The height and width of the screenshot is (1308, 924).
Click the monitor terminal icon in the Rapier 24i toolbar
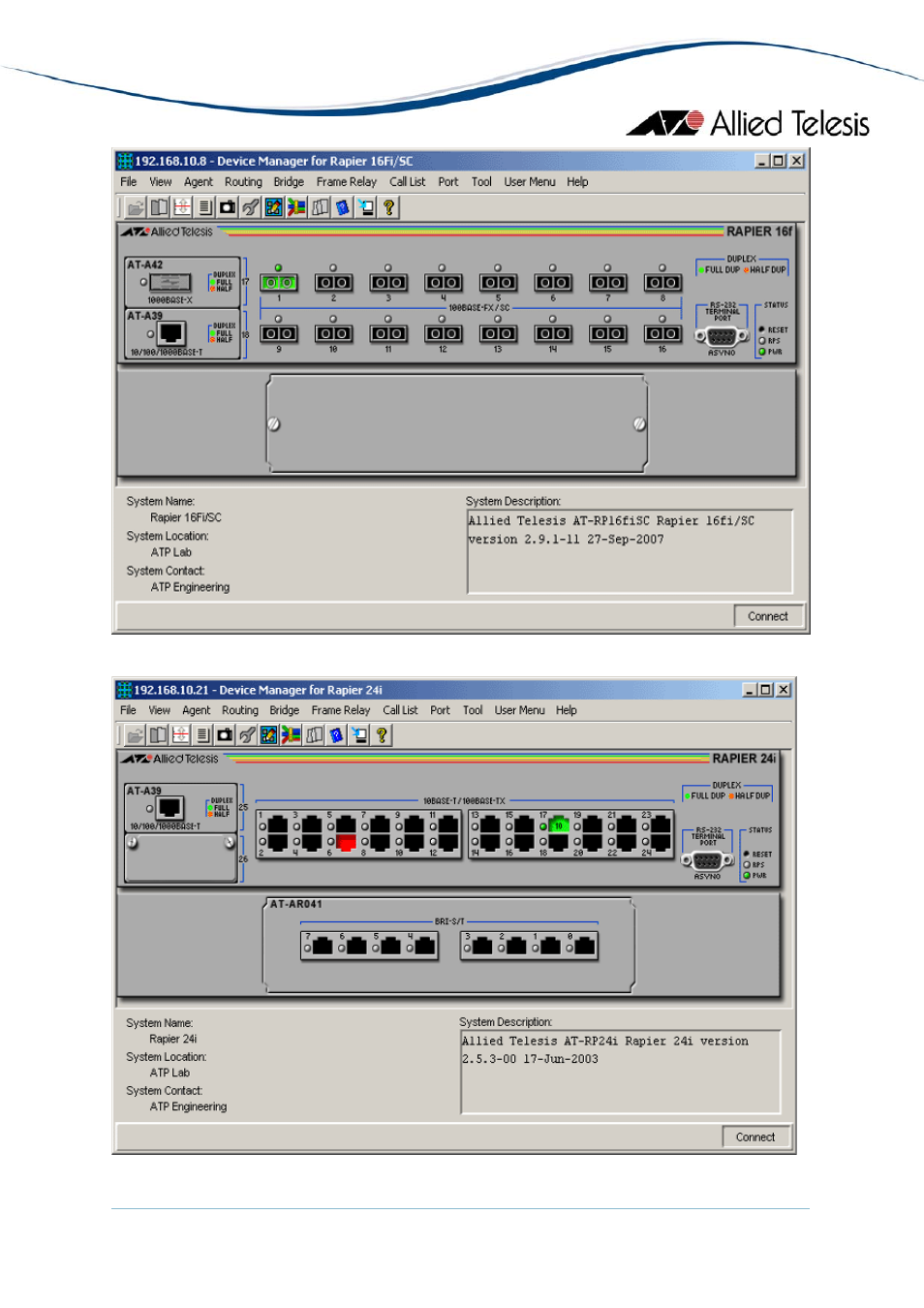tap(359, 735)
